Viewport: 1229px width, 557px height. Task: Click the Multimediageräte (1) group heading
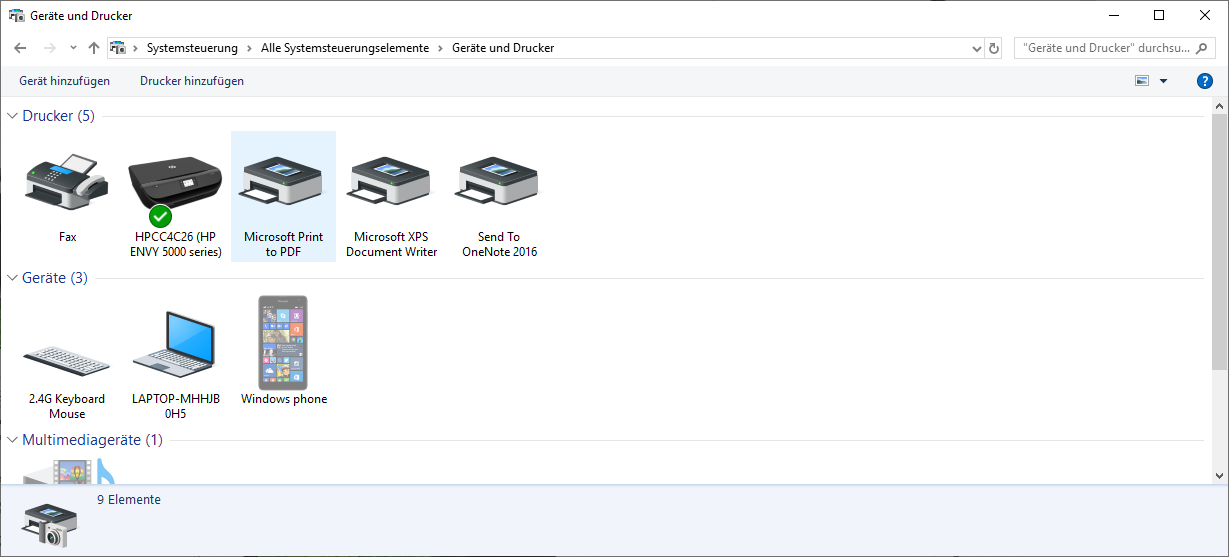92,440
